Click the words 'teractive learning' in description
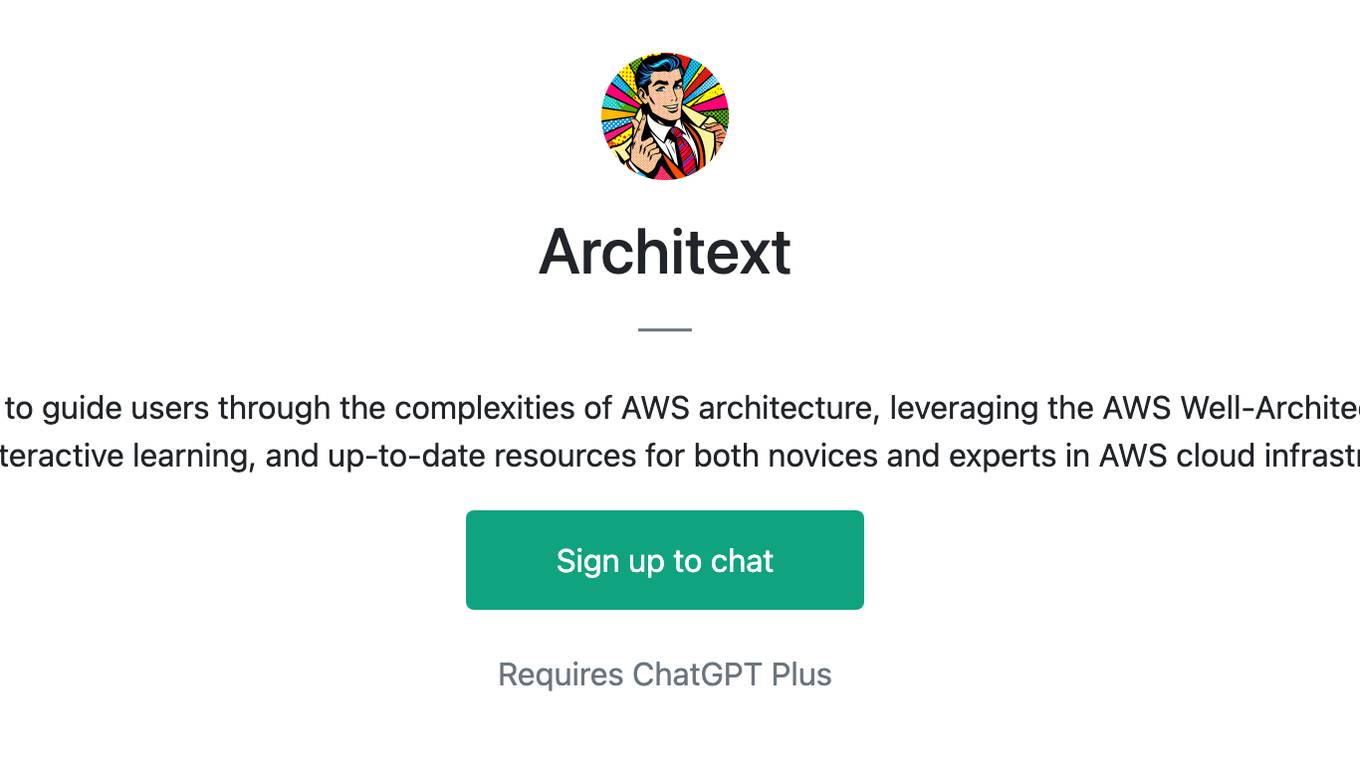 click(125, 456)
